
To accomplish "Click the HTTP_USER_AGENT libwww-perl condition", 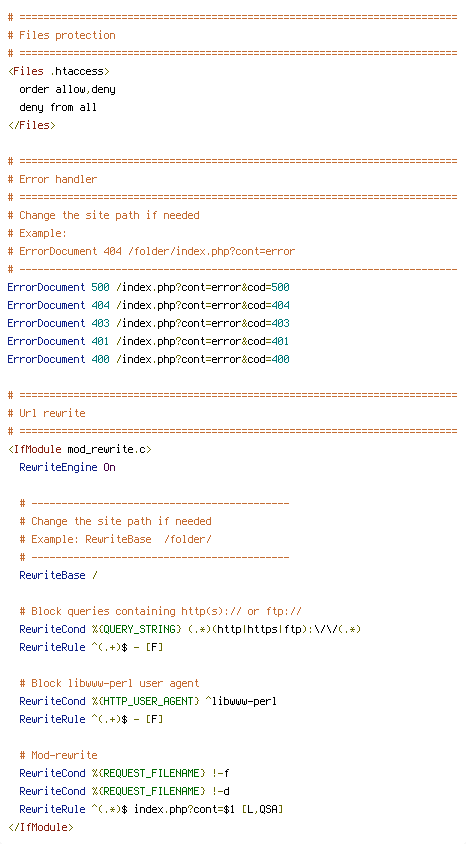I will pos(149,701).
